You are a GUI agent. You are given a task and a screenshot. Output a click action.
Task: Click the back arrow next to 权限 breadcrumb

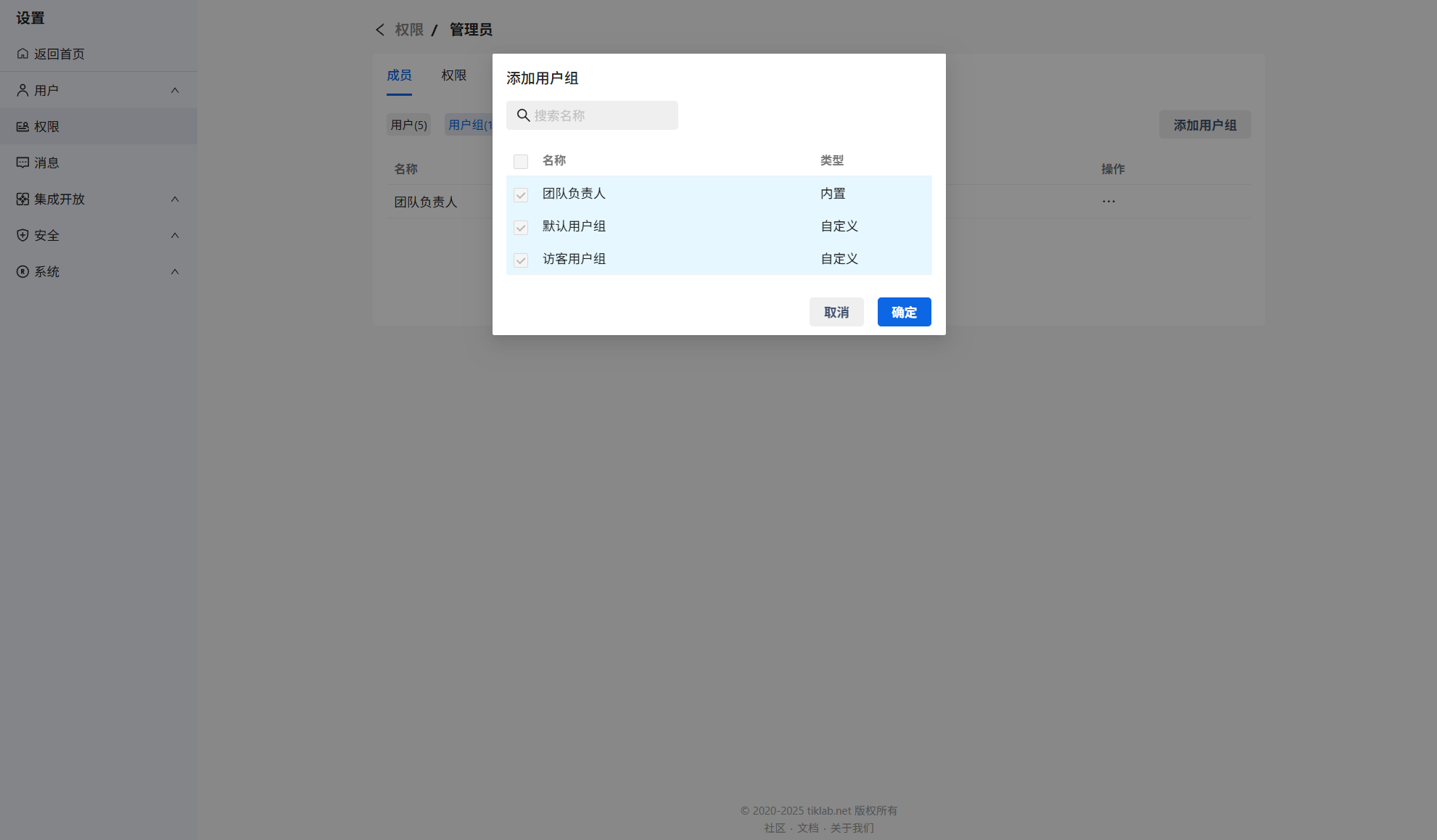[379, 30]
